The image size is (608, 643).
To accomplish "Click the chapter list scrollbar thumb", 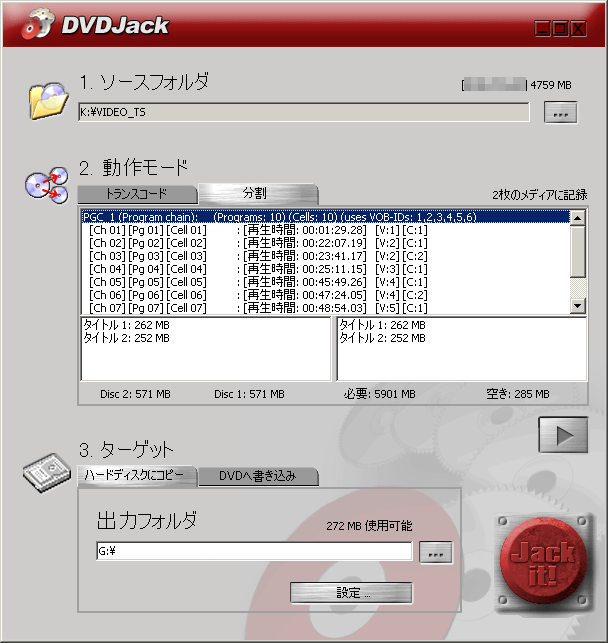I will 578,251.
